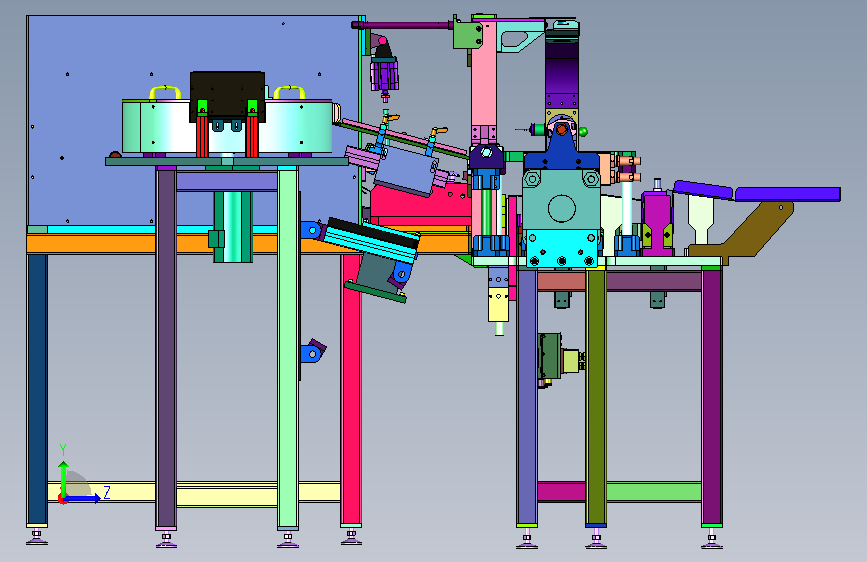Pick the yellow handle on the left drum
The width and height of the screenshot is (867, 562).
(165, 92)
